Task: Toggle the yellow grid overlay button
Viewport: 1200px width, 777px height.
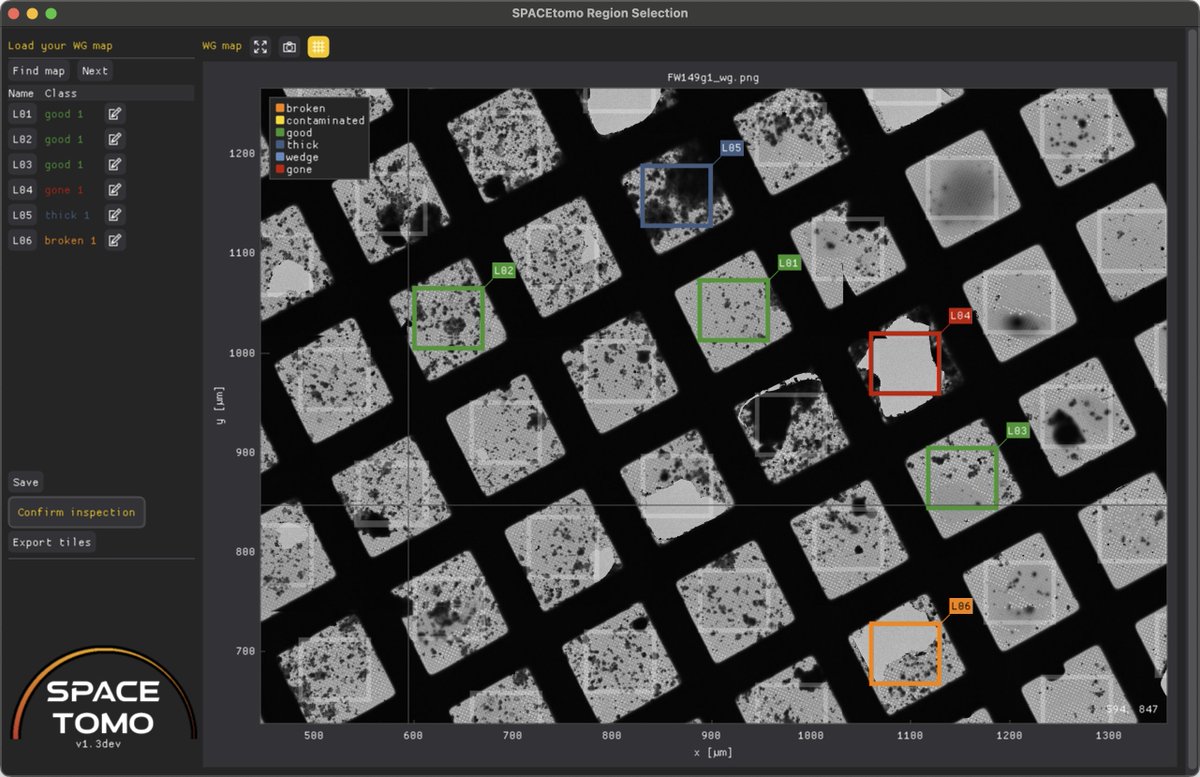Action: pos(318,47)
